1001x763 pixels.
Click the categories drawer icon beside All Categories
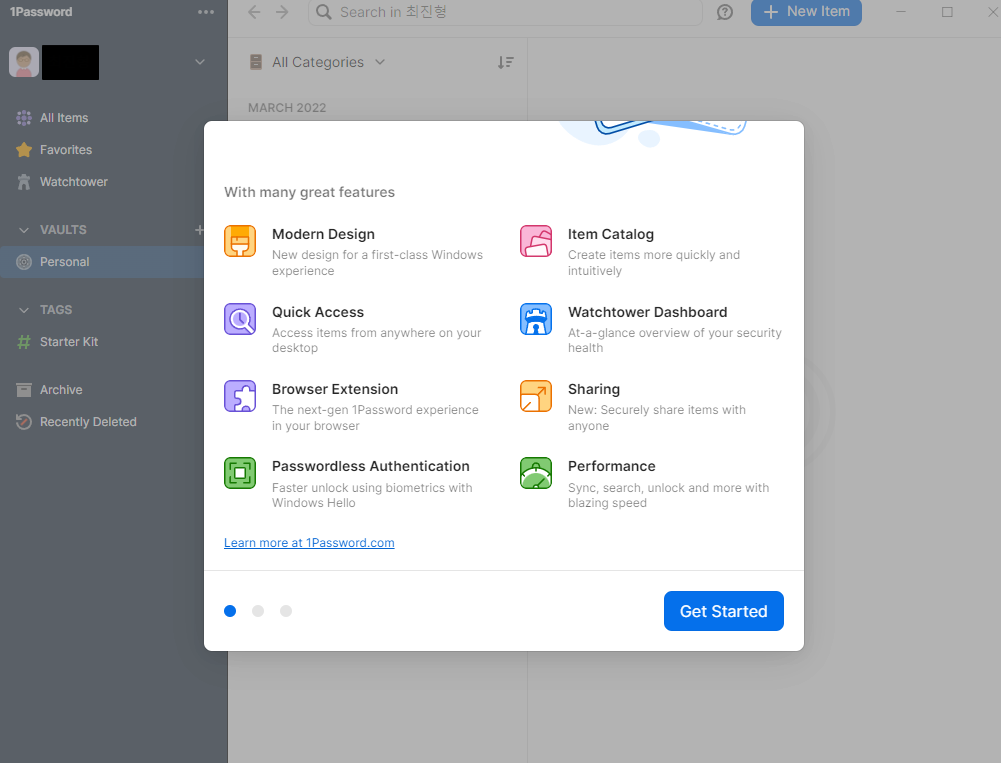(256, 62)
